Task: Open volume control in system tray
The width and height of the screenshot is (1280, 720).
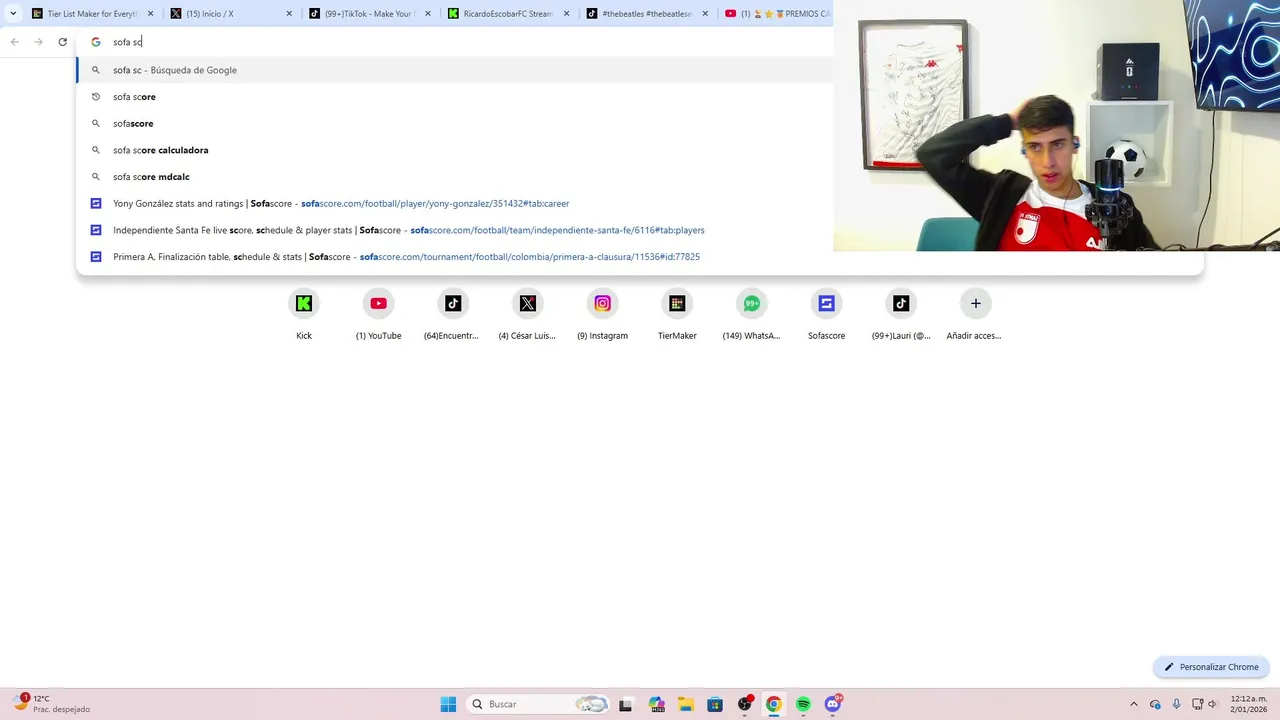Action: point(1213,704)
